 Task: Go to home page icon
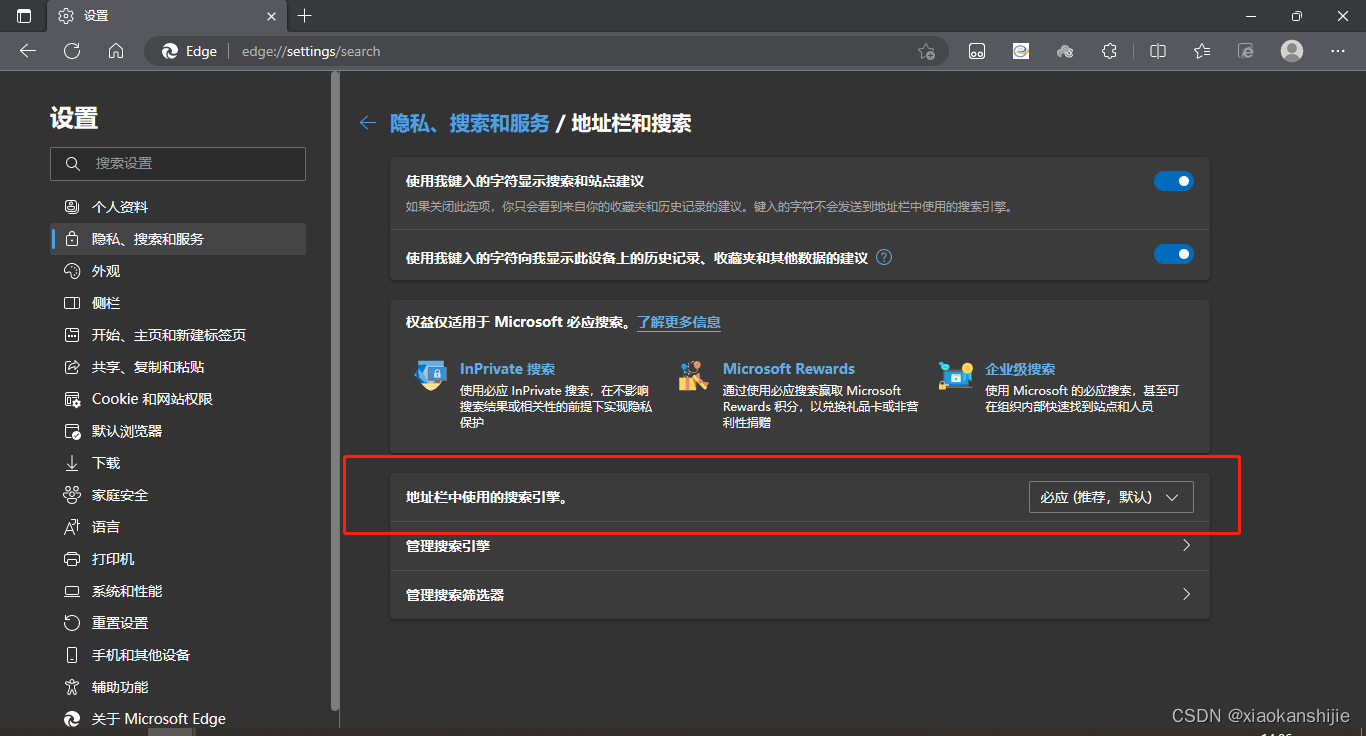tap(116, 51)
